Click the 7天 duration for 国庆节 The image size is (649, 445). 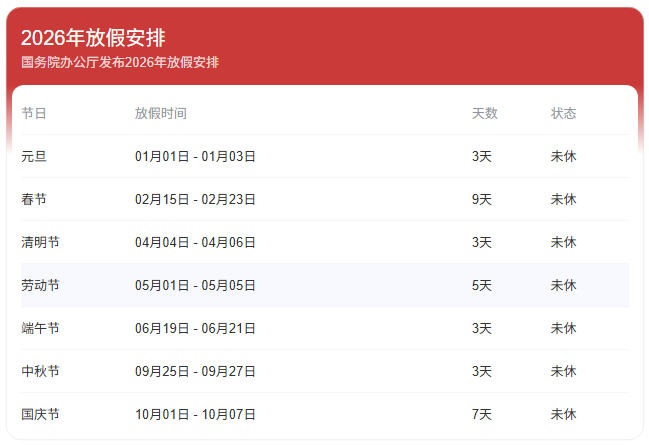point(482,414)
